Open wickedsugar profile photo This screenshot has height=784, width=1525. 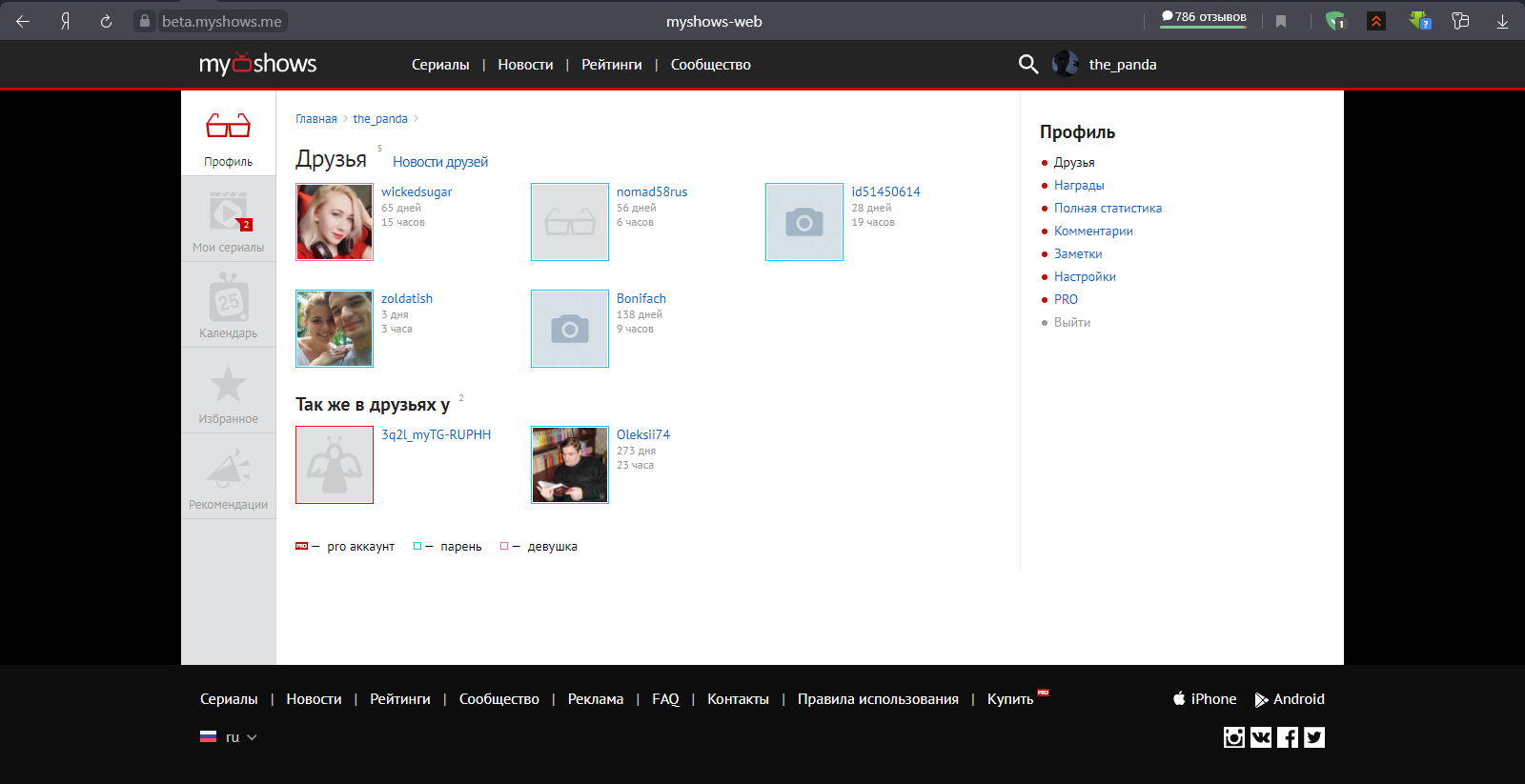coord(335,222)
